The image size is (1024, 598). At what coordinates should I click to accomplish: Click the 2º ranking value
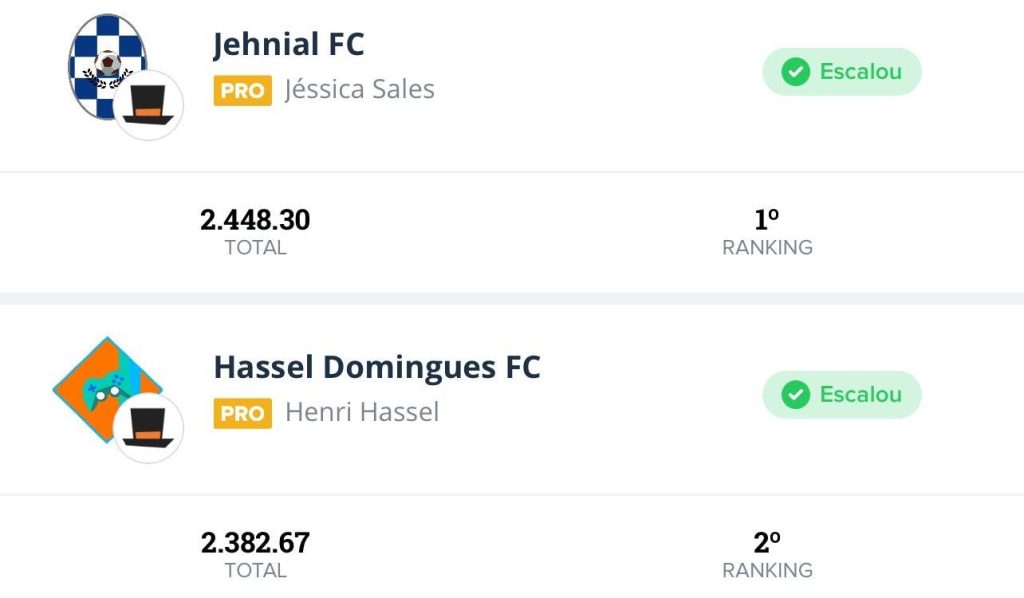click(767, 542)
